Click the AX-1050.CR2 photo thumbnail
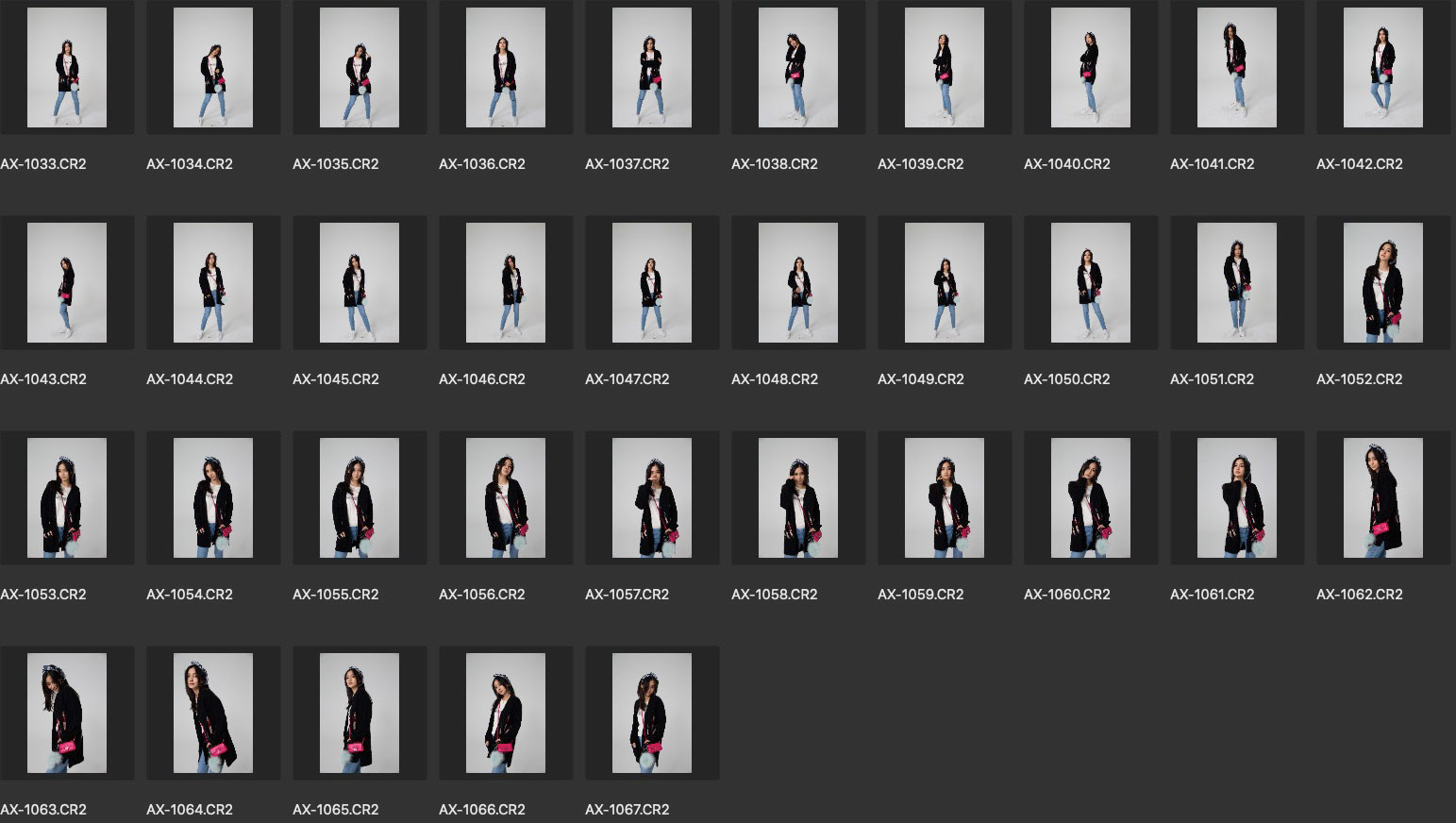Image resolution: width=1456 pixels, height=823 pixels. [x=1091, y=283]
